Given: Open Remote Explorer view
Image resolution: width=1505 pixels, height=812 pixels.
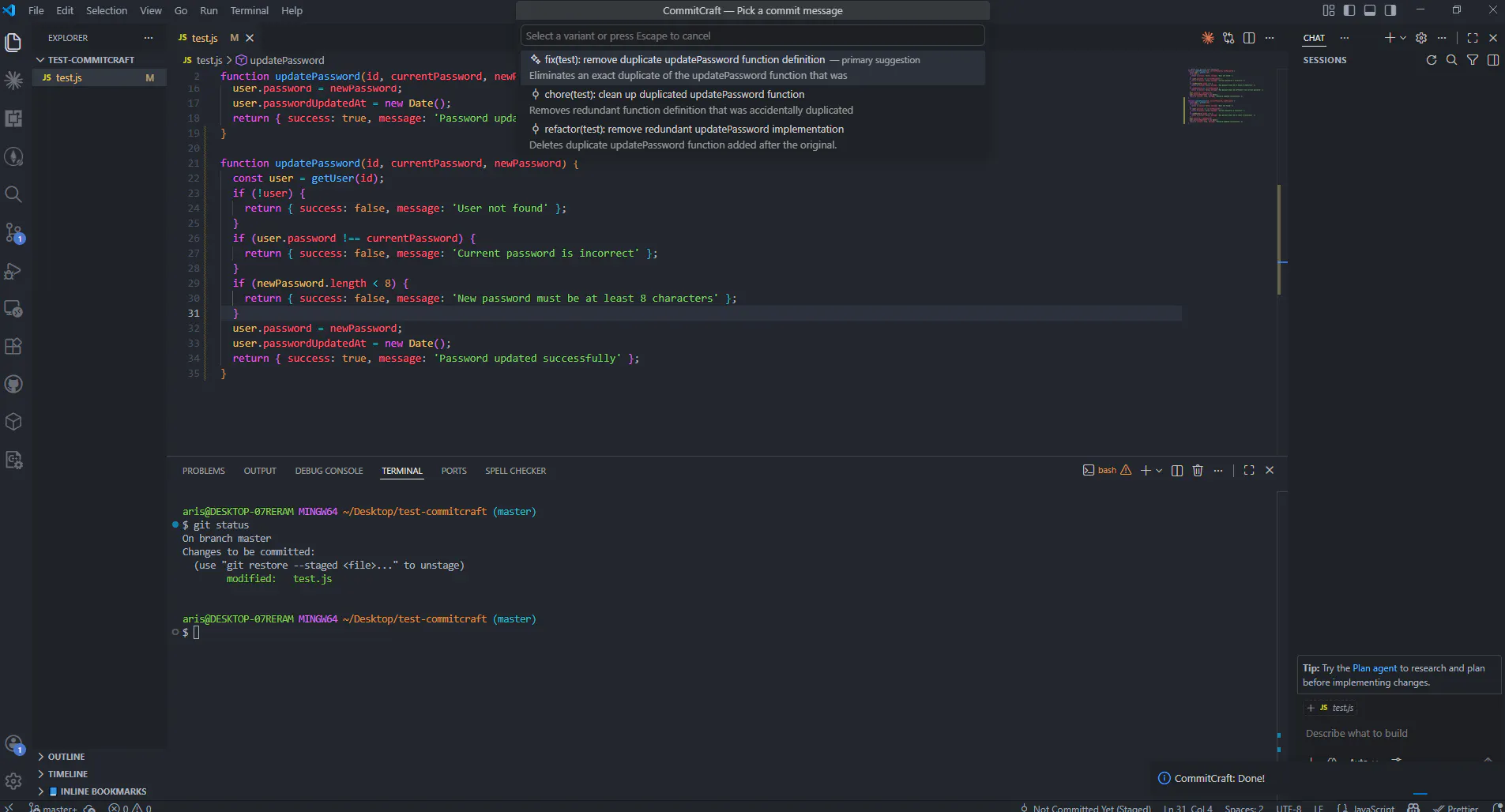Looking at the screenshot, I should pyautogui.click(x=13, y=309).
